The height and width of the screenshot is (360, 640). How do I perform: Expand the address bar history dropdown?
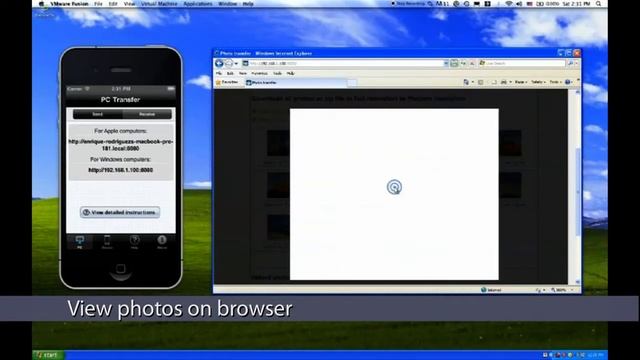pos(446,63)
